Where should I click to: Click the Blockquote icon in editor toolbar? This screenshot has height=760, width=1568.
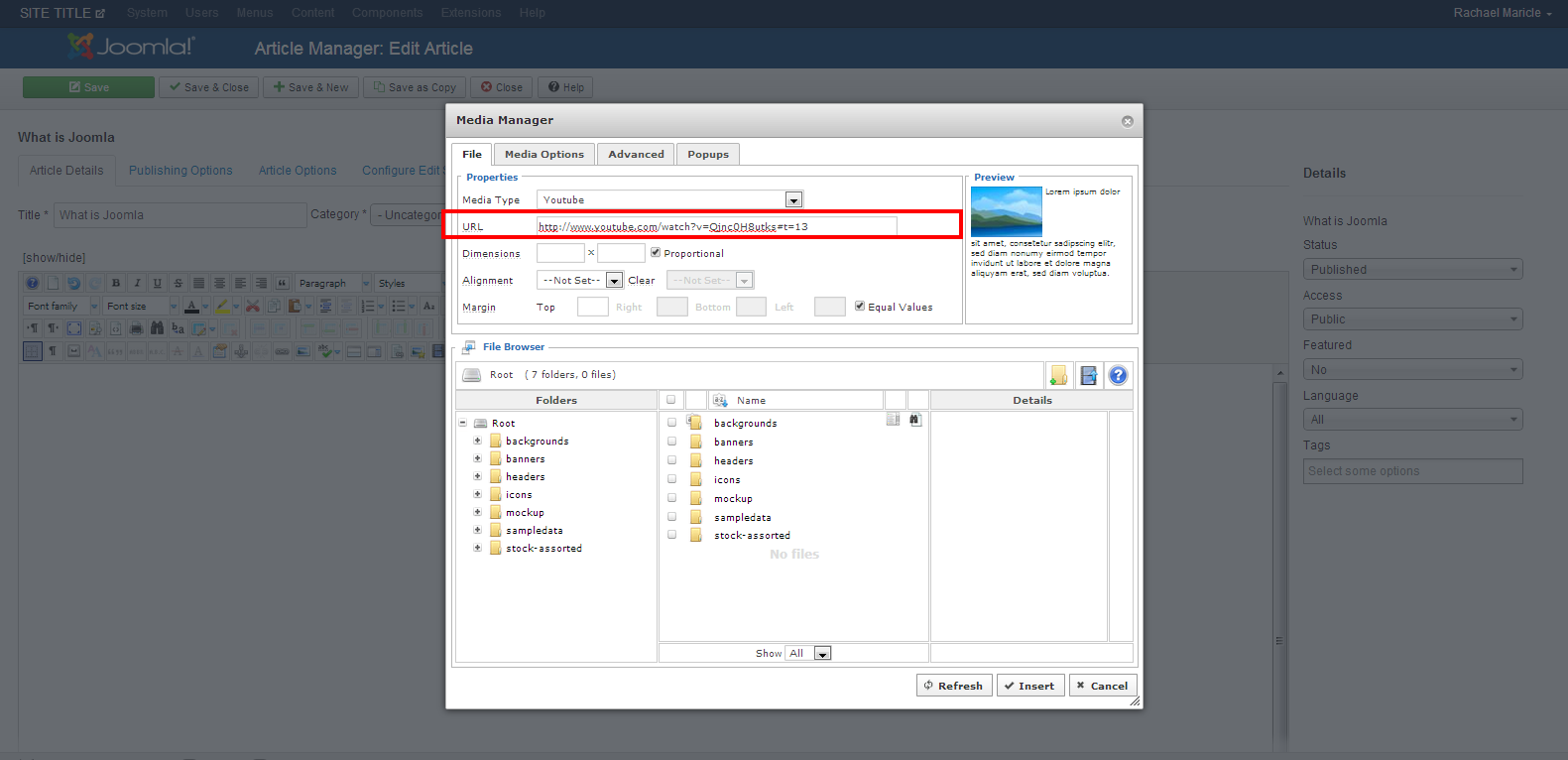282,283
